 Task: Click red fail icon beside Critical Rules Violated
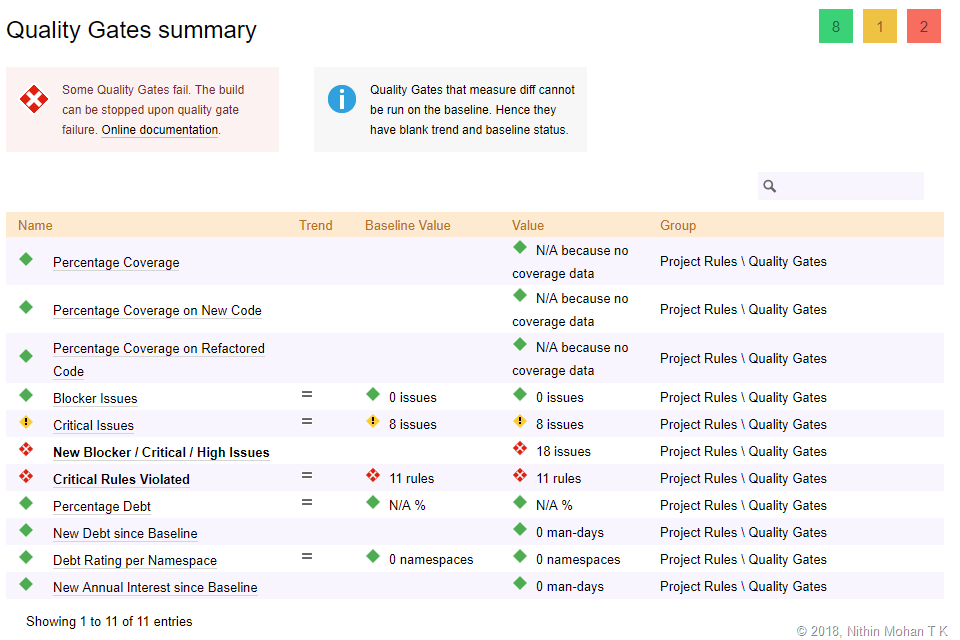point(26,477)
